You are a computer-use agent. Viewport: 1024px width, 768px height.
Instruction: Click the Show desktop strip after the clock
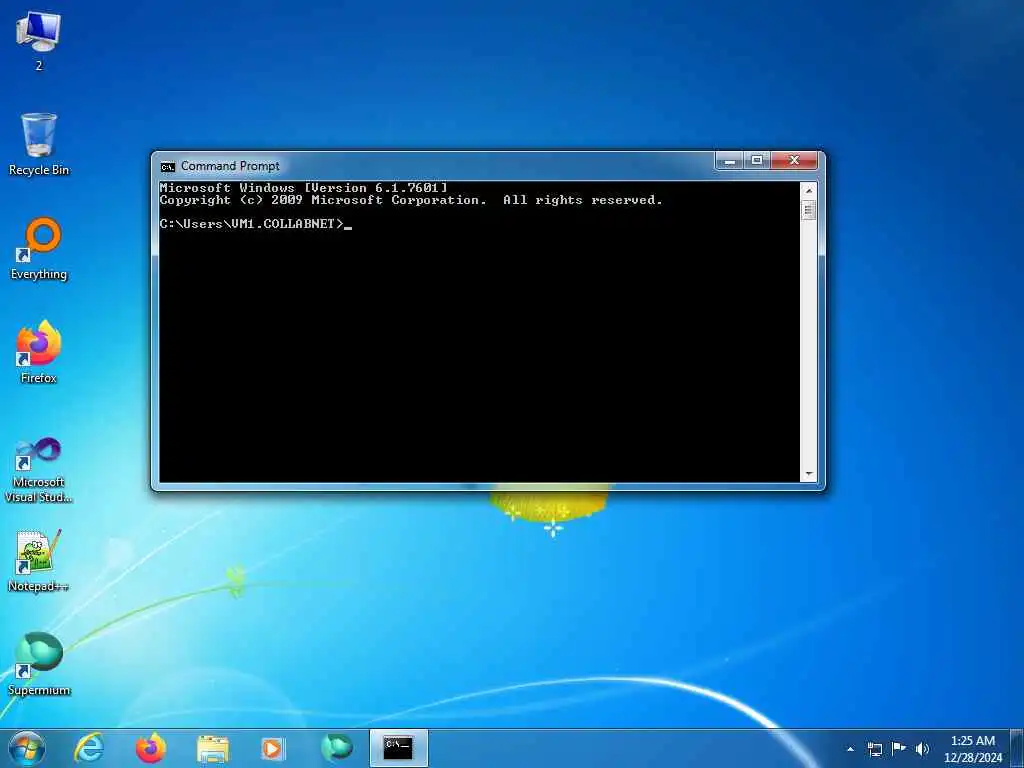[x=1017, y=748]
